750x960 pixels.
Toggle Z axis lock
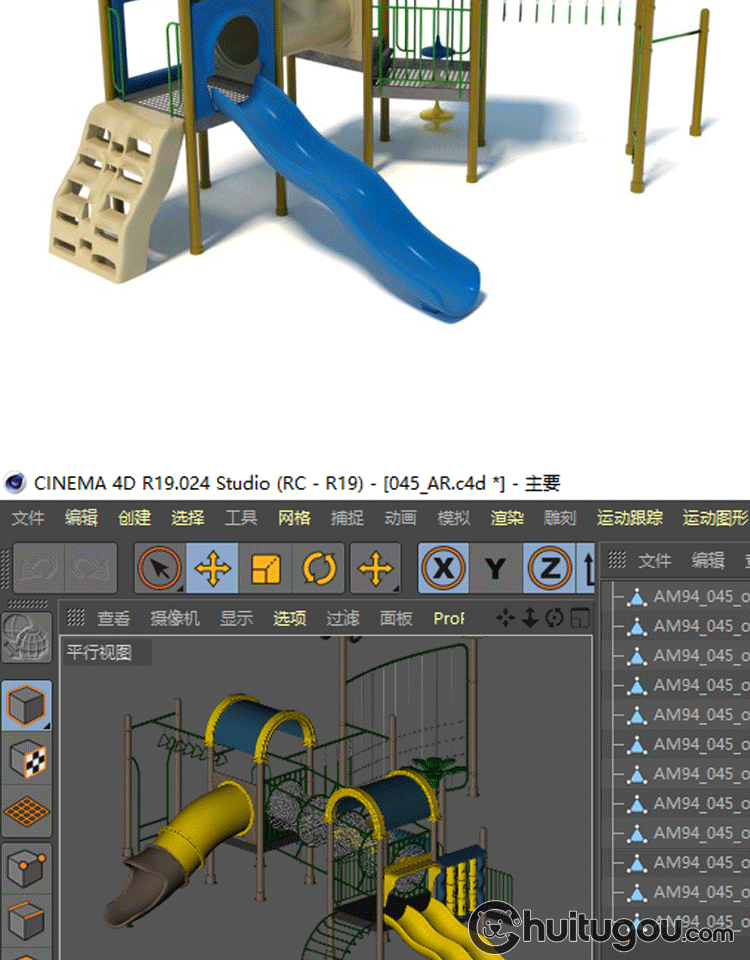click(x=549, y=569)
